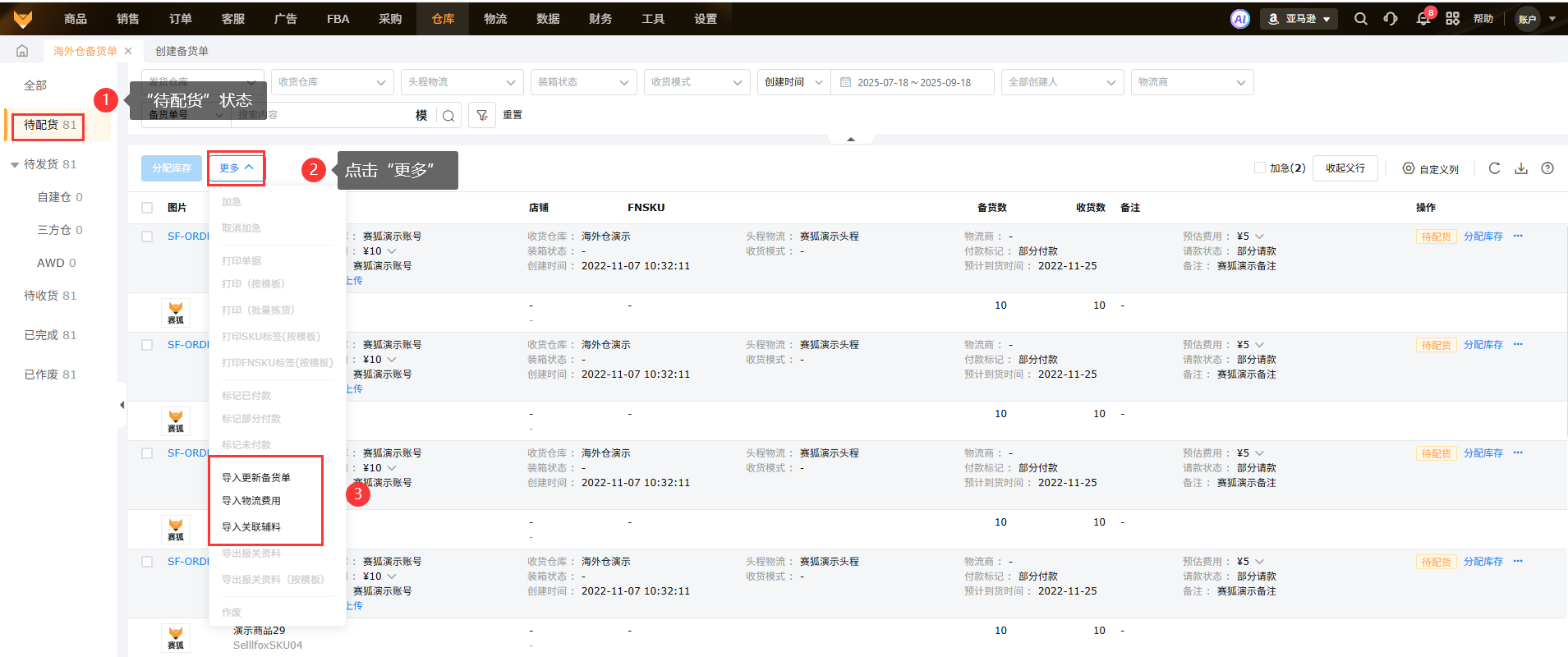Enable the 加急(2) checkbox

click(x=1259, y=168)
